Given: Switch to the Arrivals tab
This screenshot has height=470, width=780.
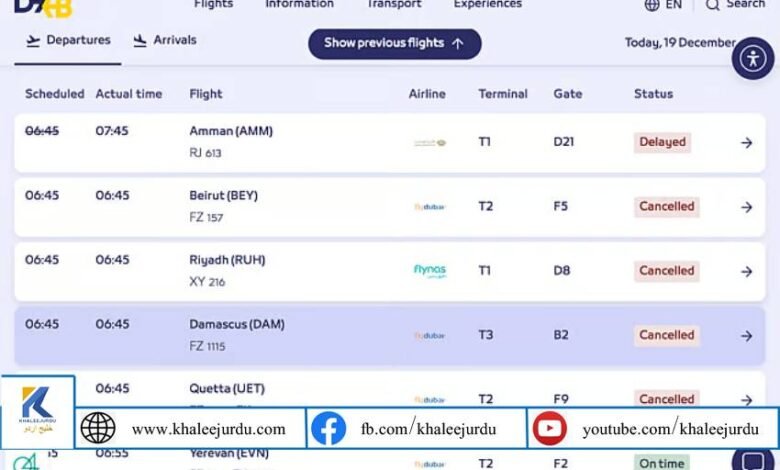Looking at the screenshot, I should [x=164, y=41].
